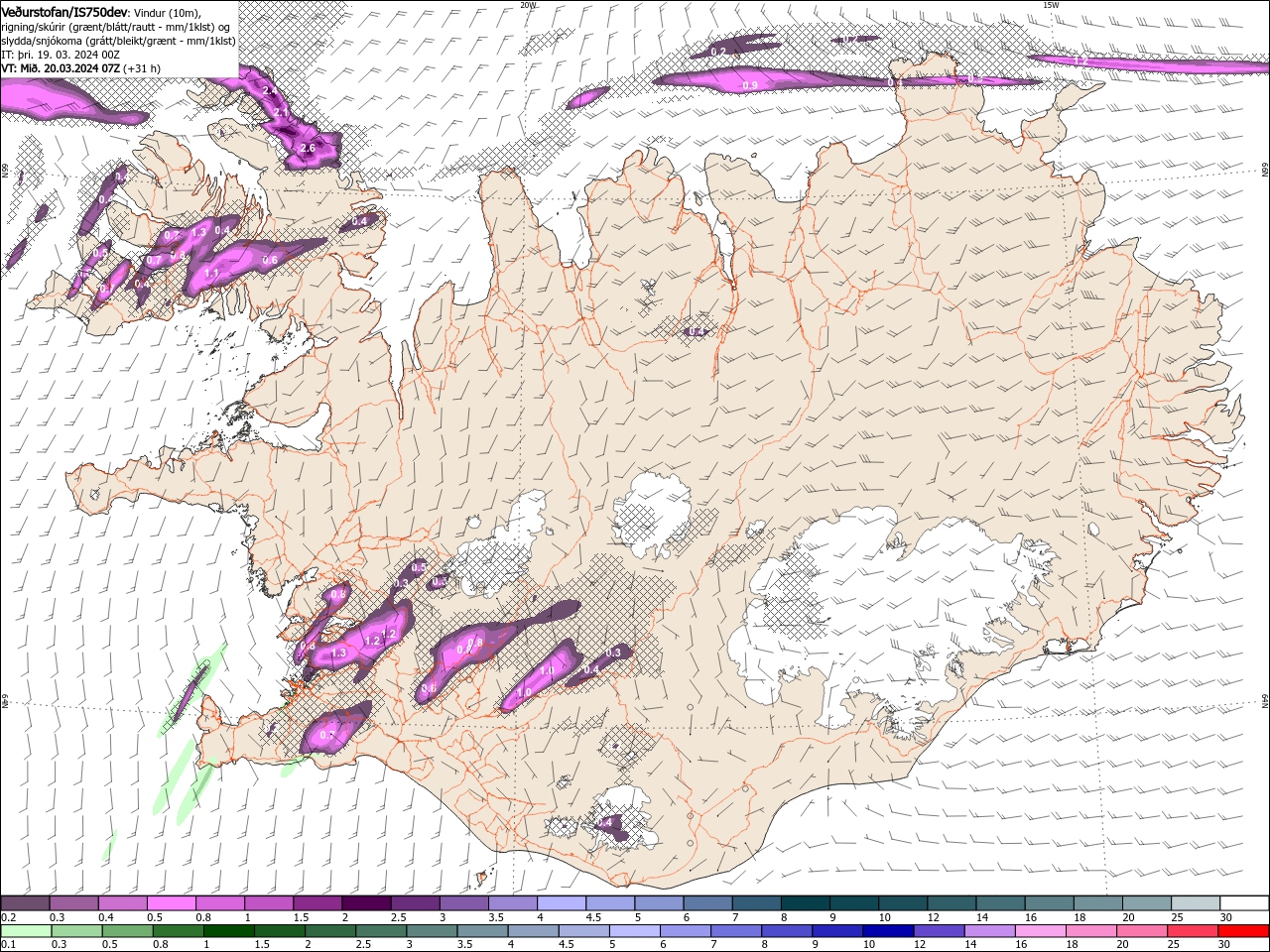Click the 0.4 value in the hatched northern area
1270x952 pixels.
pos(697,331)
